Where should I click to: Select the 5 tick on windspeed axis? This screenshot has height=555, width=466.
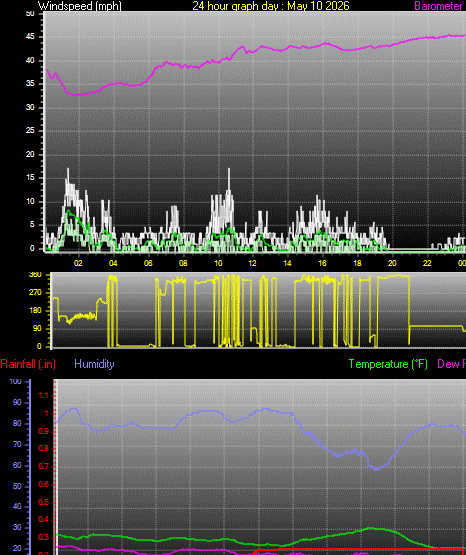click(x=32, y=224)
